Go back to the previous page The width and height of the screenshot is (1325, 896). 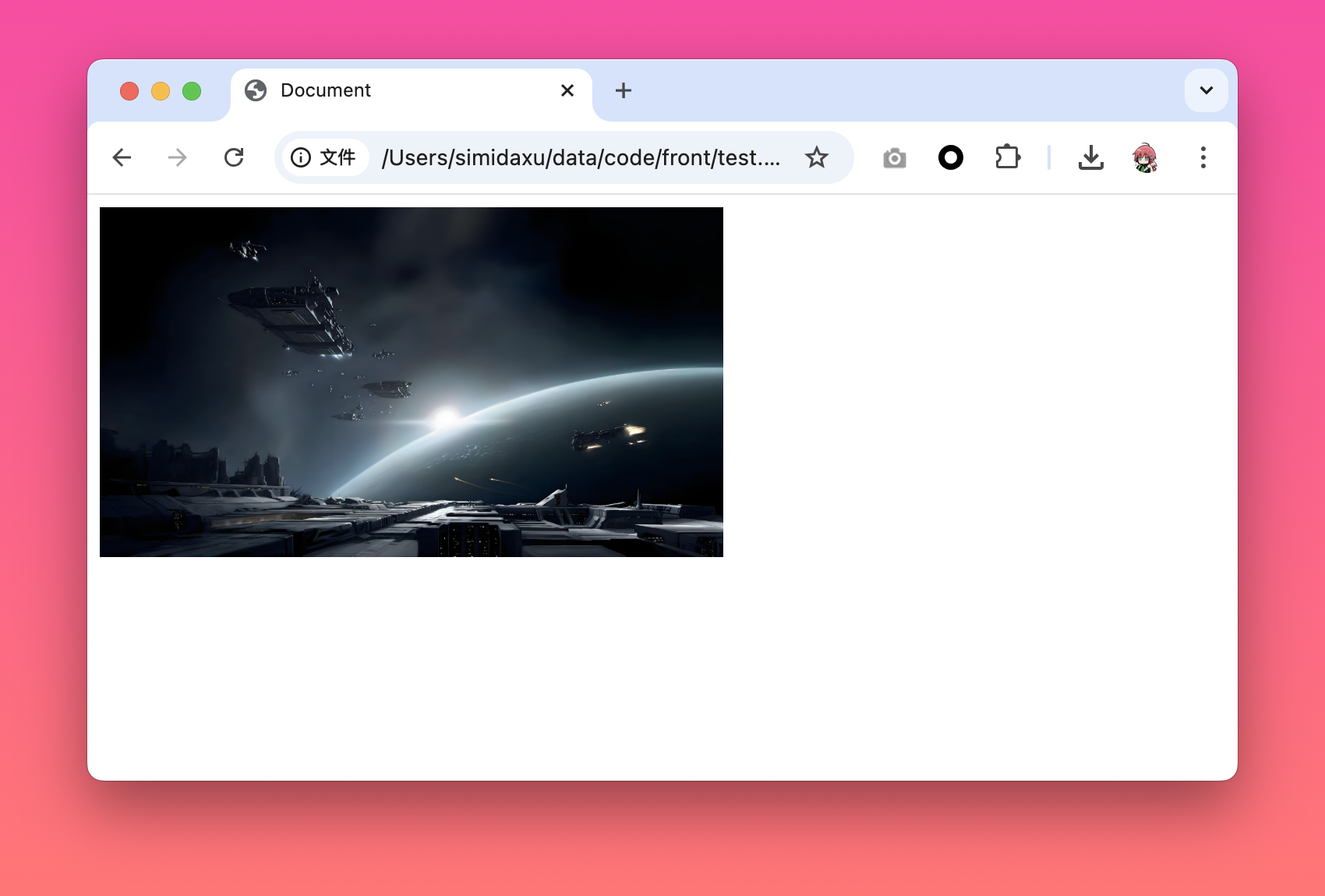[x=122, y=157]
